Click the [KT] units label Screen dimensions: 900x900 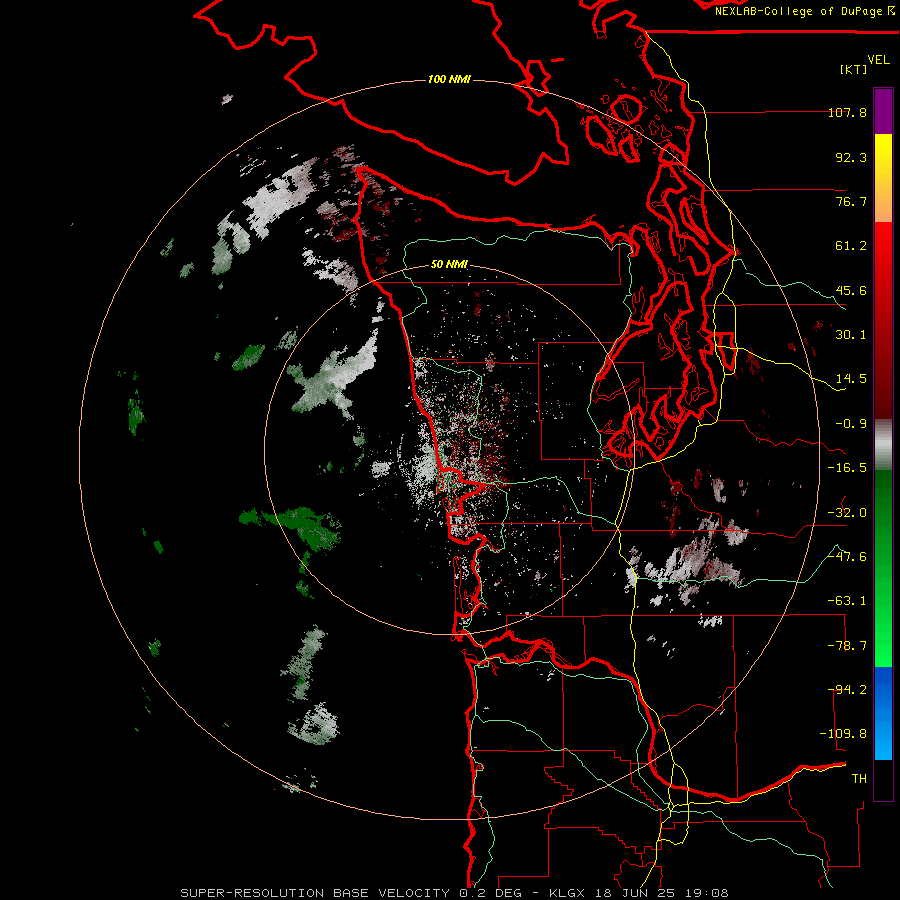[853, 69]
